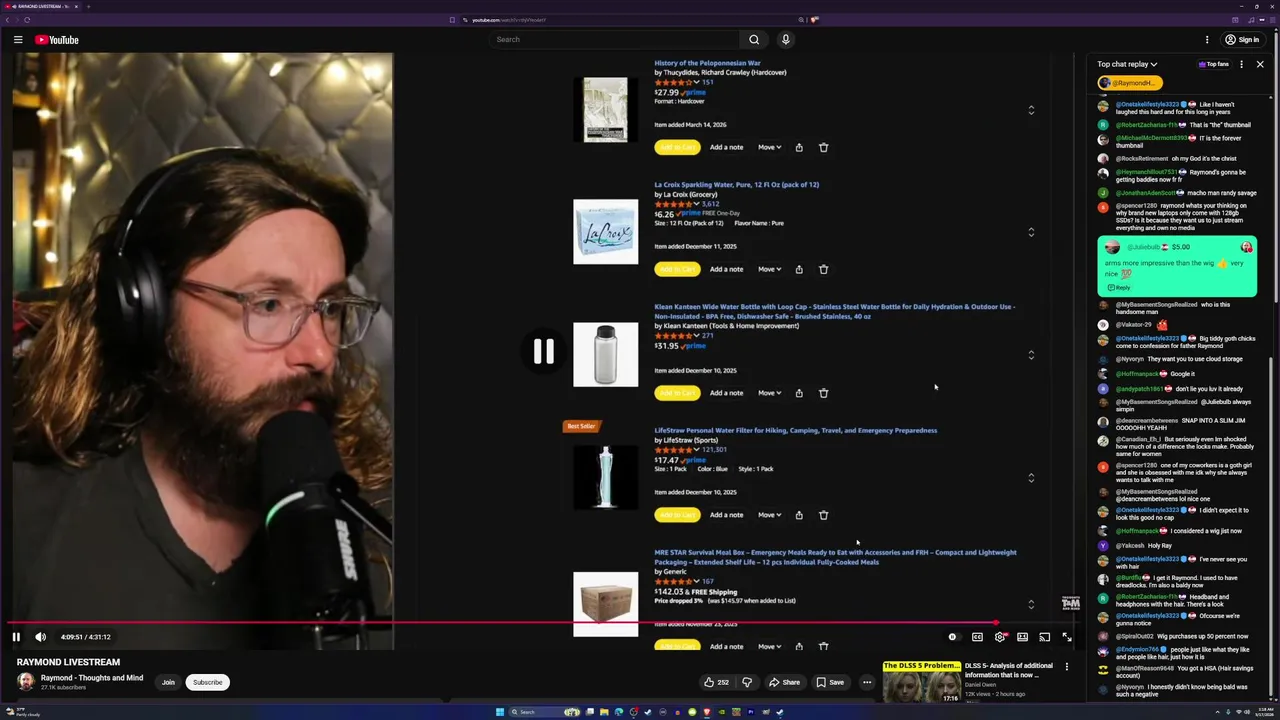This screenshot has height=720, width=1280.
Task: Reorder La Croix item with arrows handle
Action: [1031, 232]
